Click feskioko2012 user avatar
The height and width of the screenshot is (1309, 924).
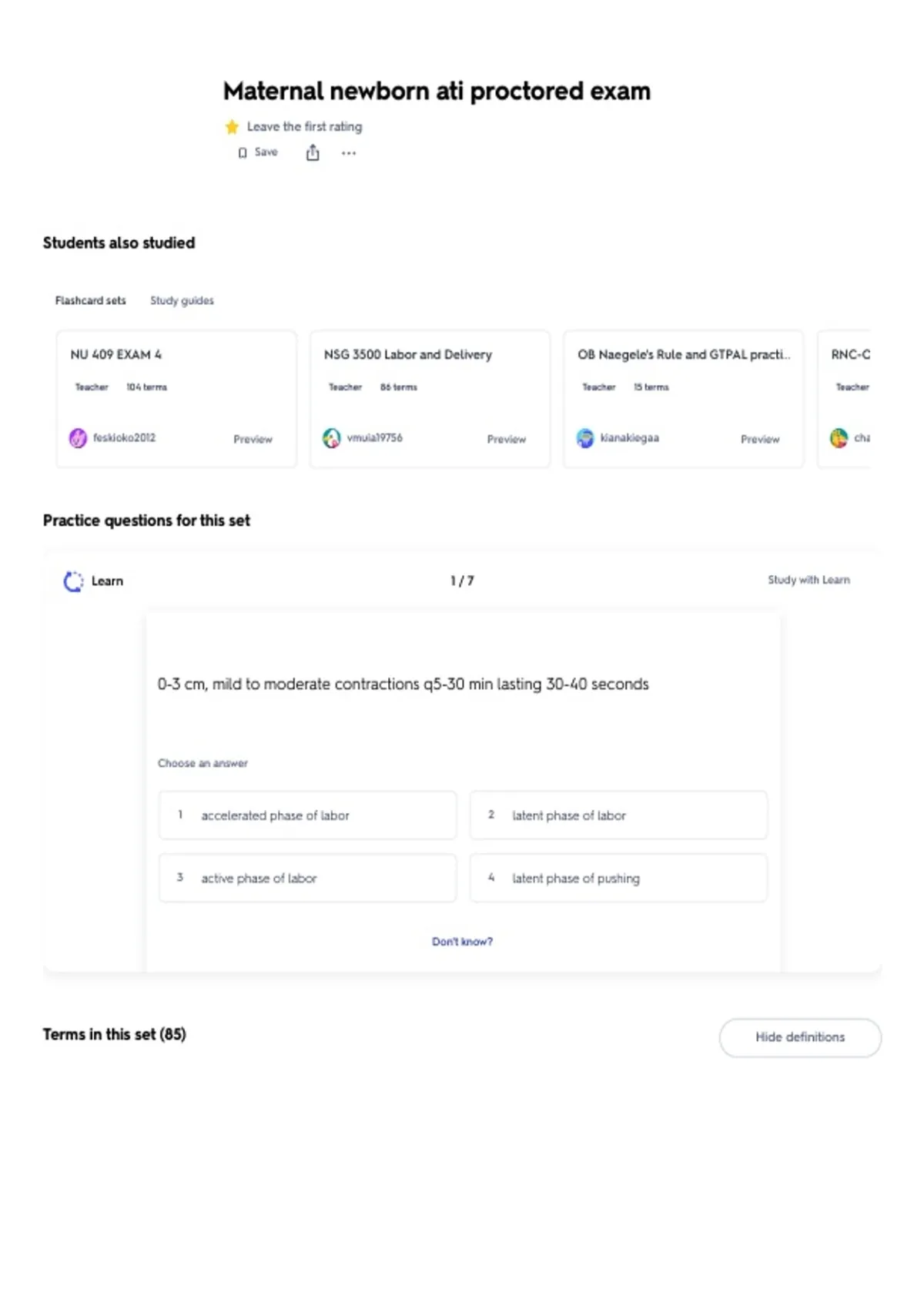click(x=78, y=438)
